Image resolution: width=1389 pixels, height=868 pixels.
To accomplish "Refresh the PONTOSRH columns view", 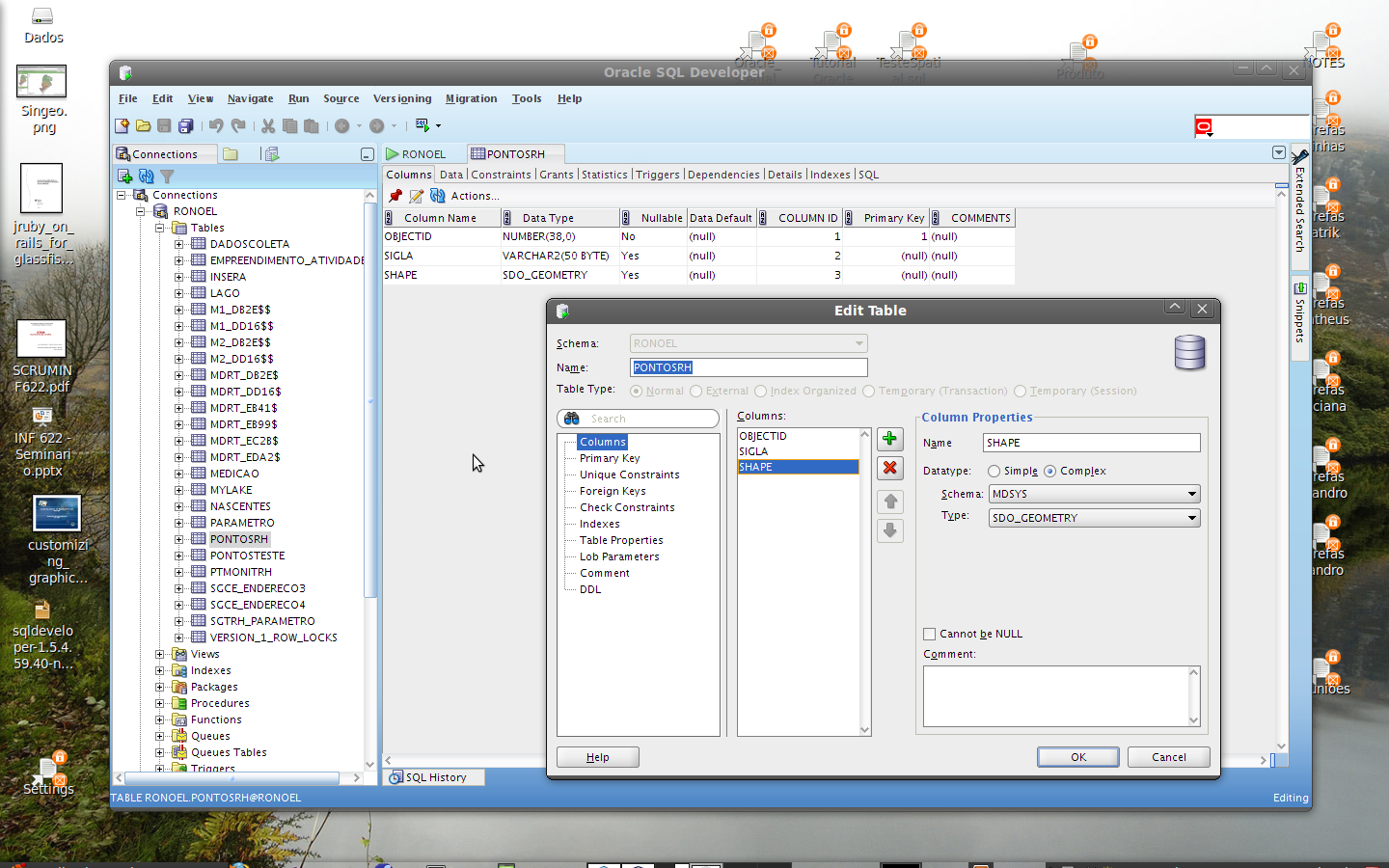I will point(438,196).
